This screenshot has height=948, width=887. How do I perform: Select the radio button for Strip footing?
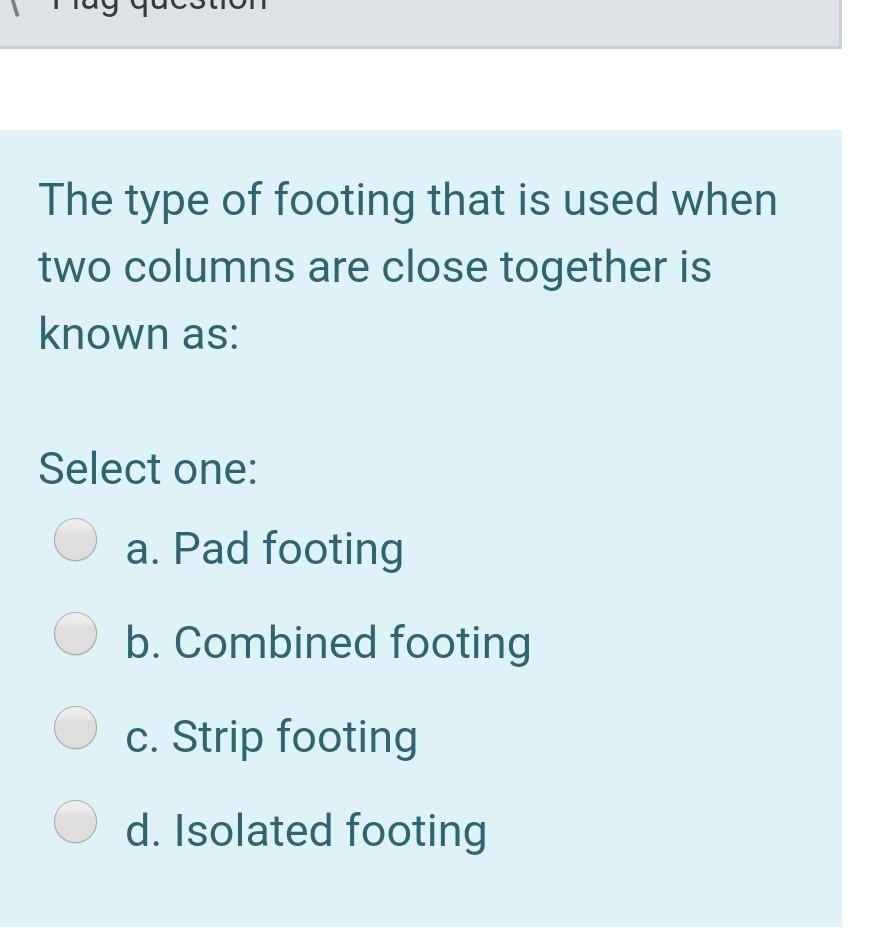click(x=74, y=726)
